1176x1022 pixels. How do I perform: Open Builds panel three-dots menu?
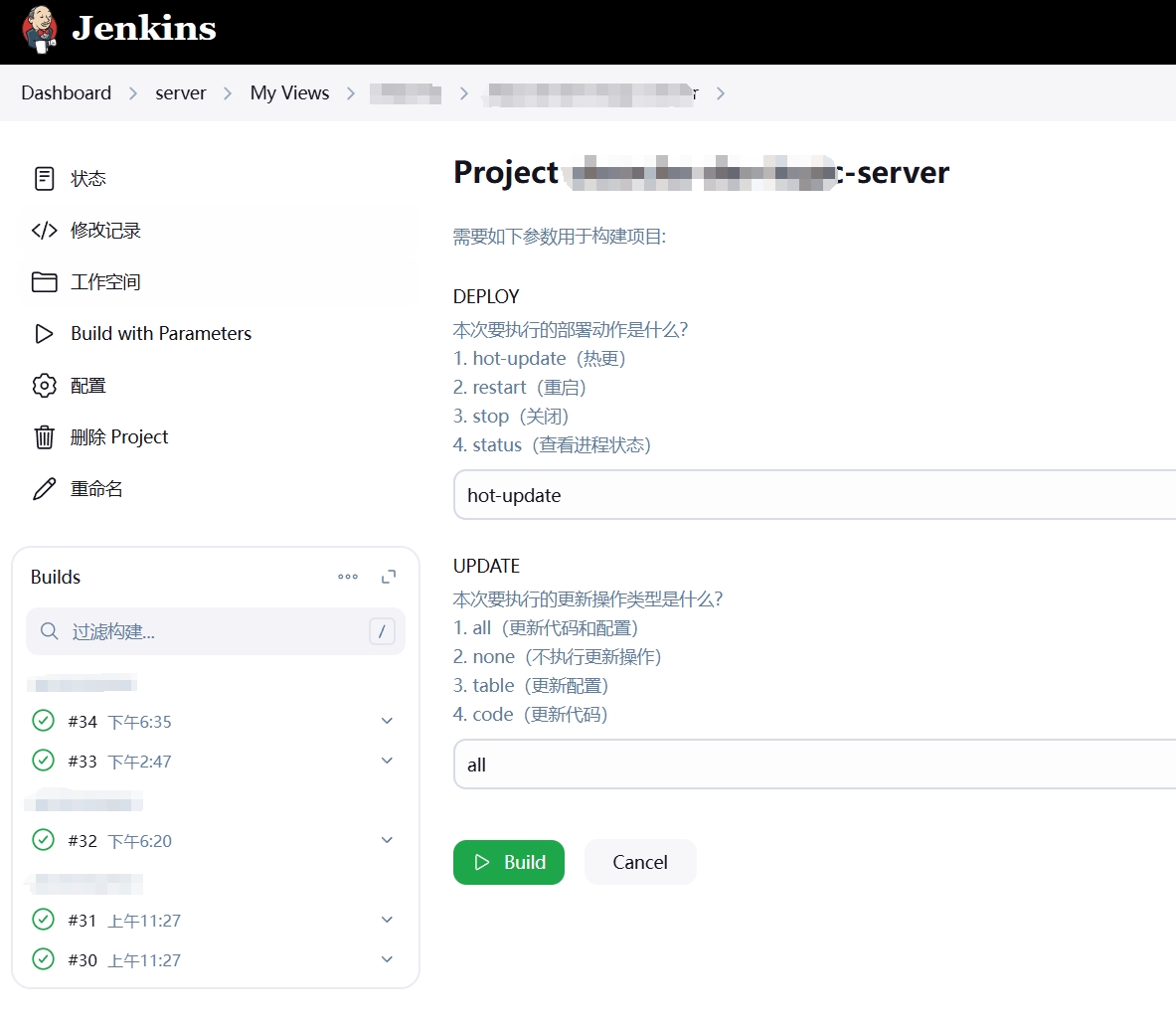pos(348,577)
